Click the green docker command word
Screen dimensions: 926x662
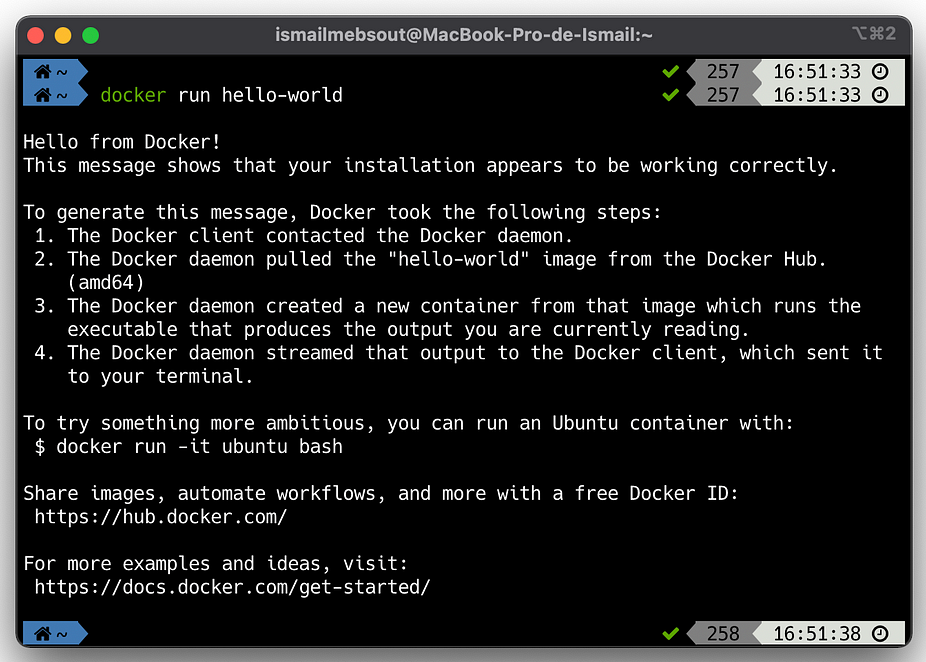click(x=133, y=95)
